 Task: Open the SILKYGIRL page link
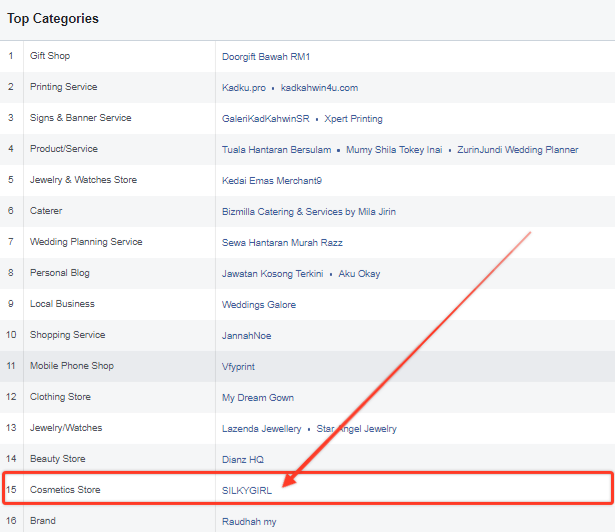click(x=247, y=490)
